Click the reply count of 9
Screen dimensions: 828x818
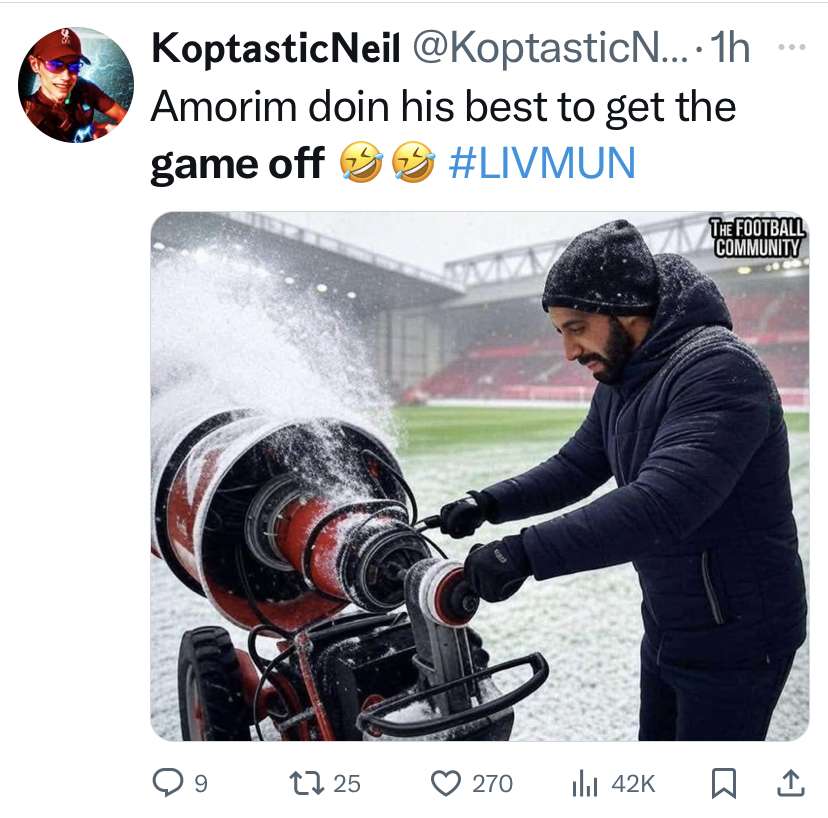(x=200, y=784)
